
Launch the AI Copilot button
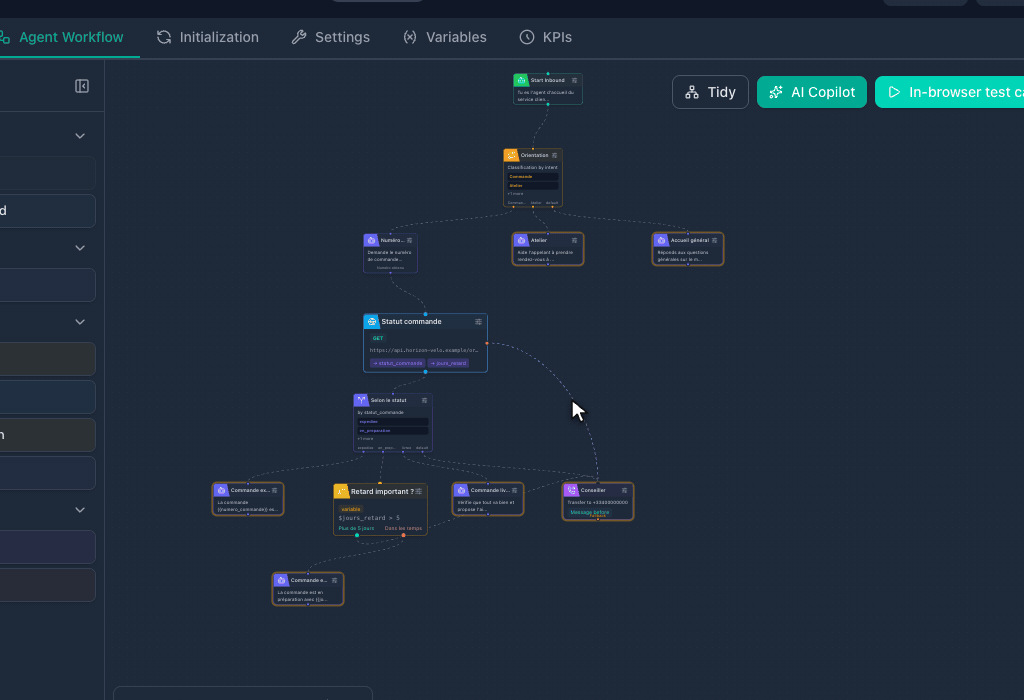pyautogui.click(x=812, y=92)
